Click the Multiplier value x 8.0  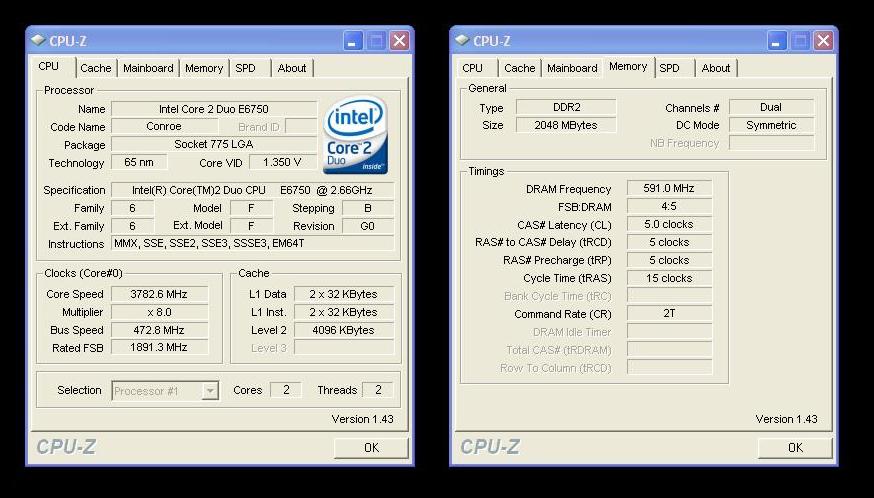(159, 312)
